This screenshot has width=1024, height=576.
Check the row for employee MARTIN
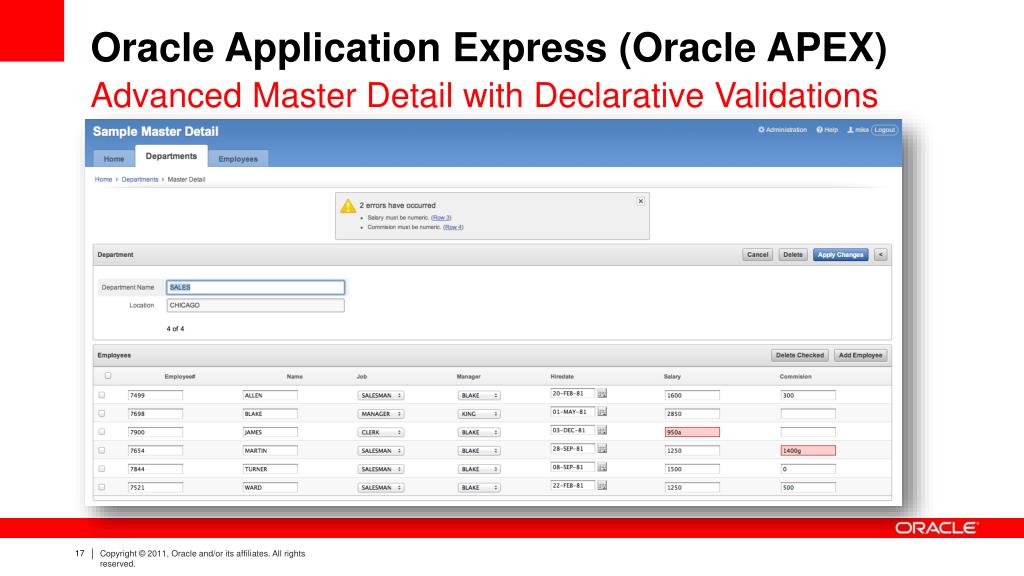click(102, 451)
